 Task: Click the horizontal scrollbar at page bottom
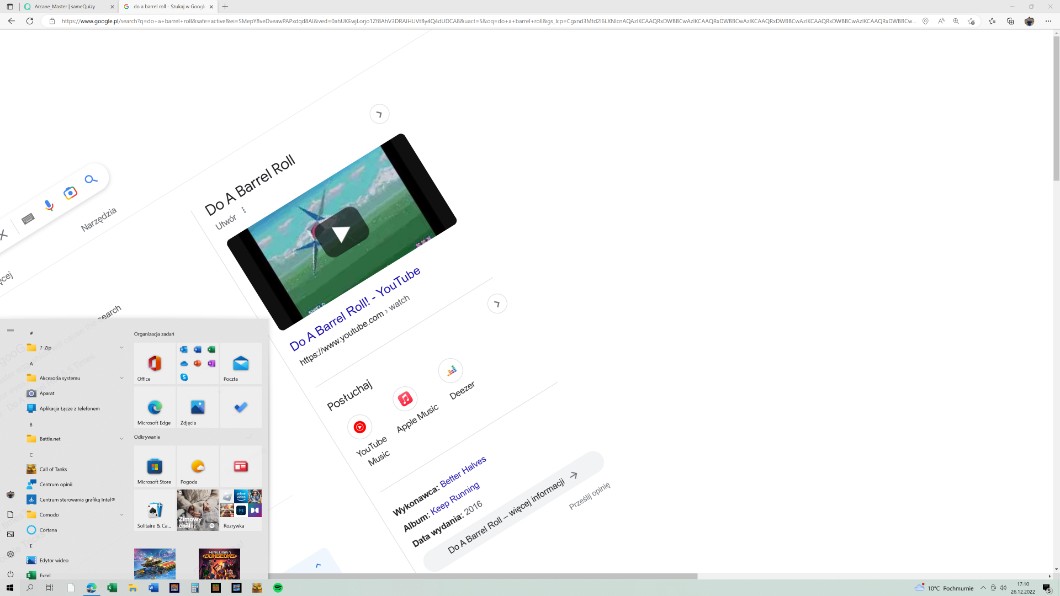[480, 576]
